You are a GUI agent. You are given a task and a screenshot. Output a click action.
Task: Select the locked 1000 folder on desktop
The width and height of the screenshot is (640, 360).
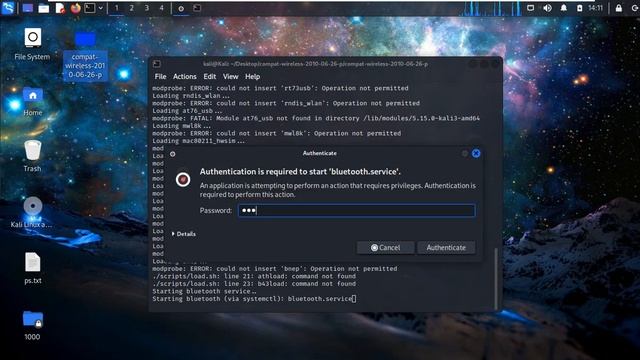pyautogui.click(x=32, y=325)
